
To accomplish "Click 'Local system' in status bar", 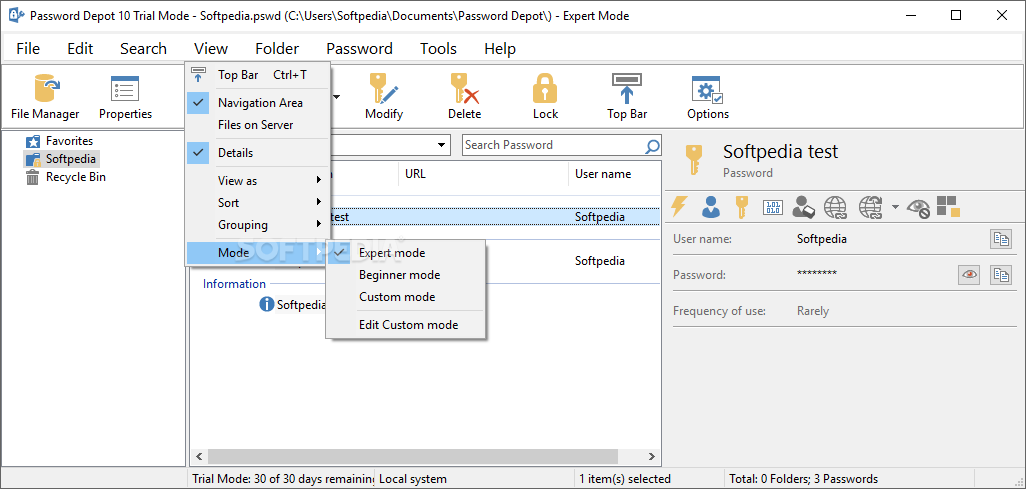I will click(x=413, y=479).
